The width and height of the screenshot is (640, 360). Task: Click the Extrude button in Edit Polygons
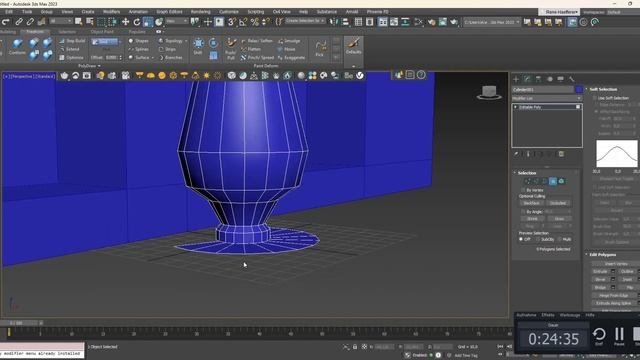pyautogui.click(x=600, y=271)
